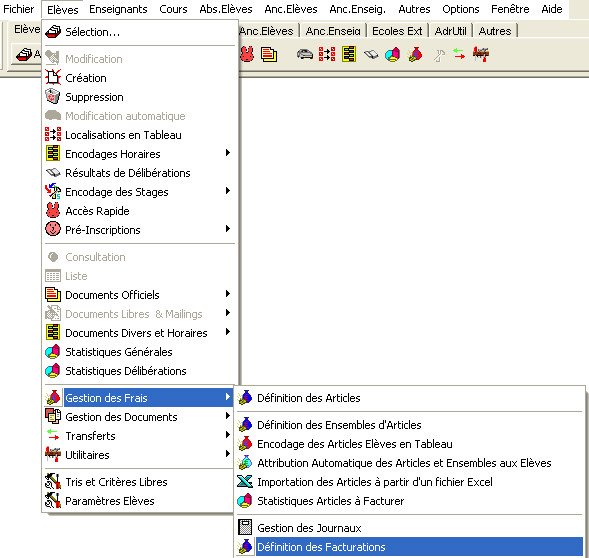The height and width of the screenshot is (558, 589).
Task: Click the Documents Officiels toolbar icon
Action: click(269, 54)
